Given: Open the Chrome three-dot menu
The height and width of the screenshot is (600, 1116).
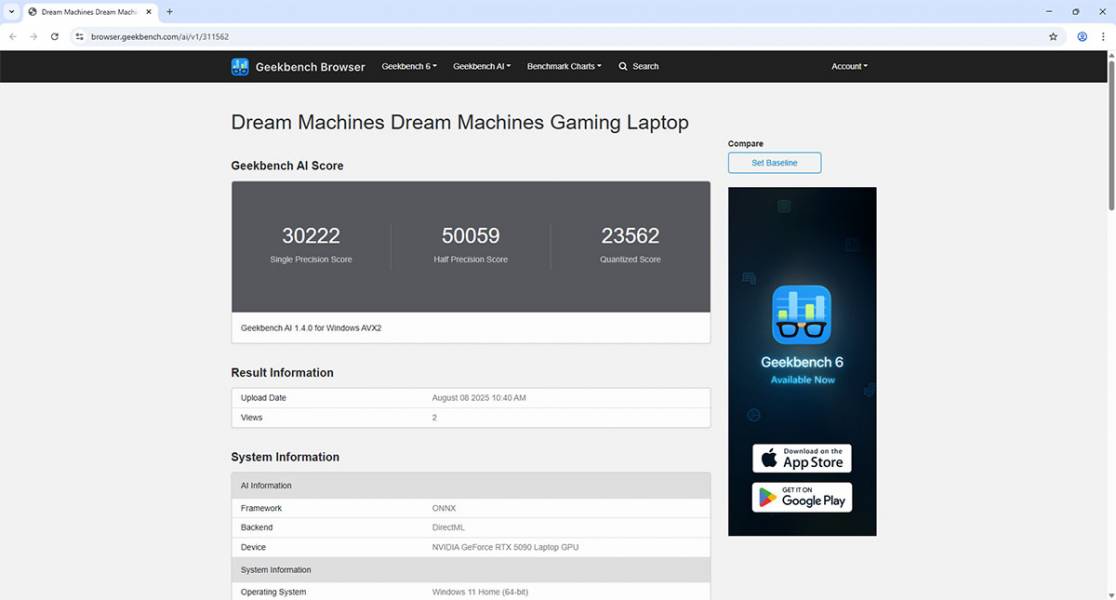Looking at the screenshot, I should [1103, 36].
